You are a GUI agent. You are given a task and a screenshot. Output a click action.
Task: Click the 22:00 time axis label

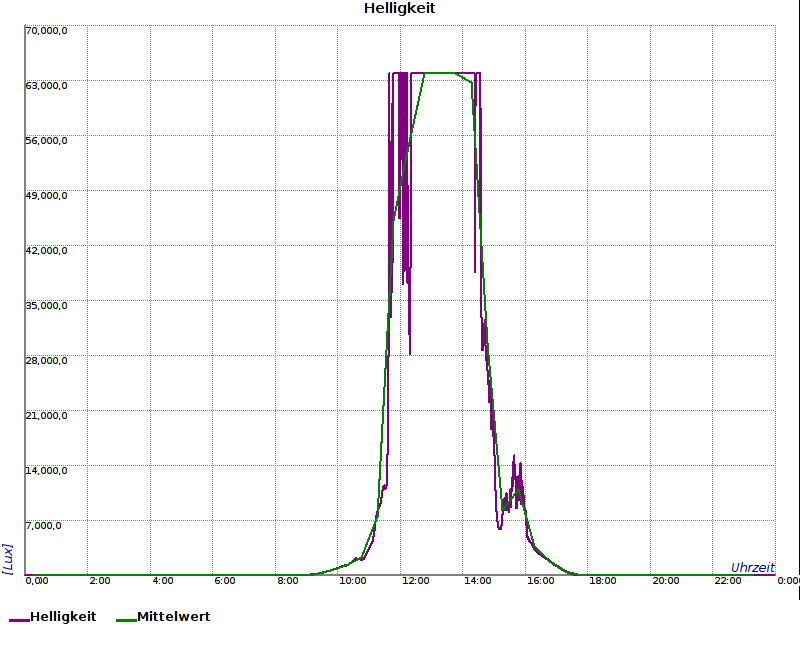(729, 581)
